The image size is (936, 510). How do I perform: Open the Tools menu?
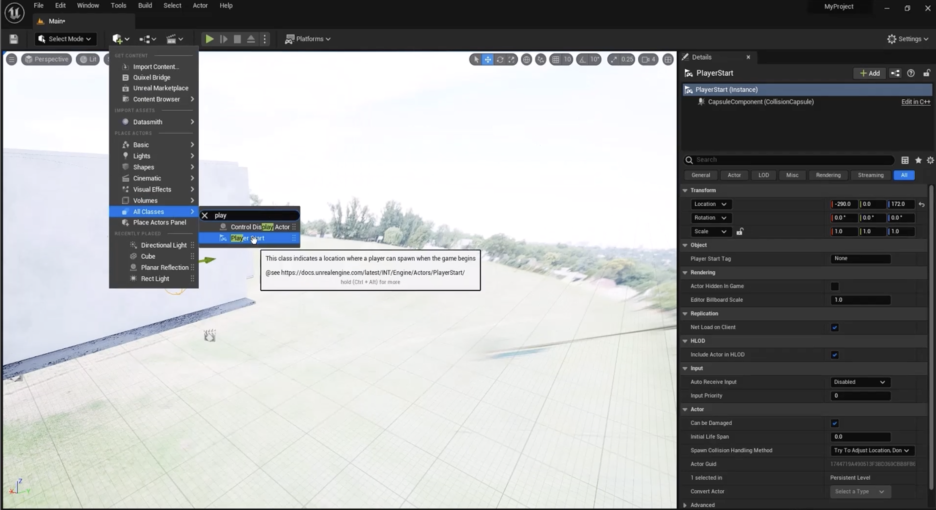click(x=118, y=5)
